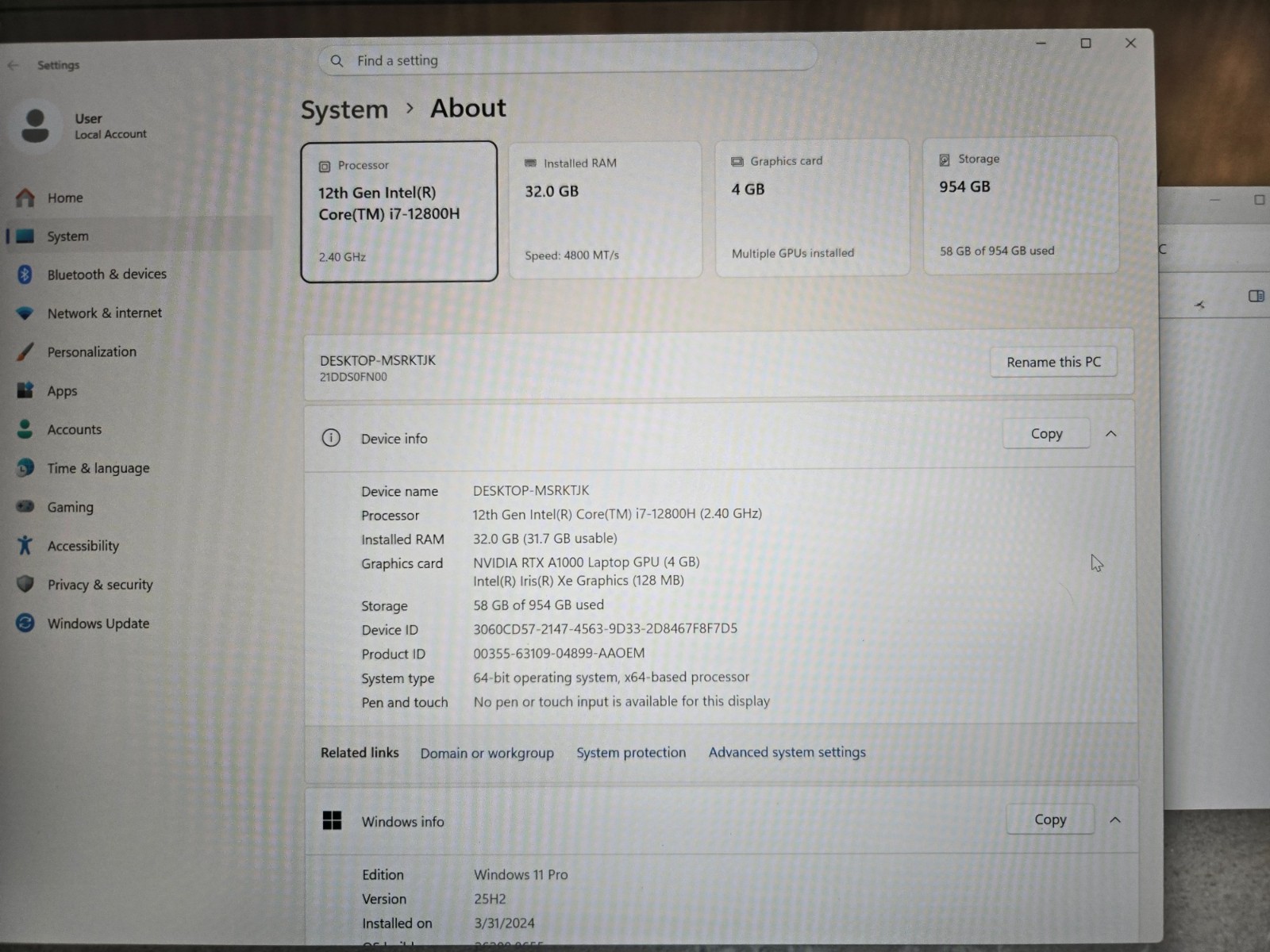Image resolution: width=1270 pixels, height=952 pixels.
Task: Click the Windows logo beside Windows info
Action: pyautogui.click(x=332, y=820)
